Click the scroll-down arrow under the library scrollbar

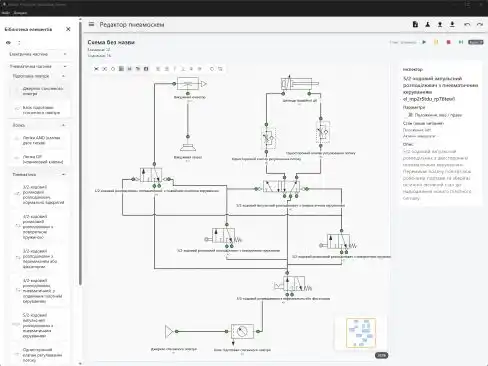coord(80,363)
